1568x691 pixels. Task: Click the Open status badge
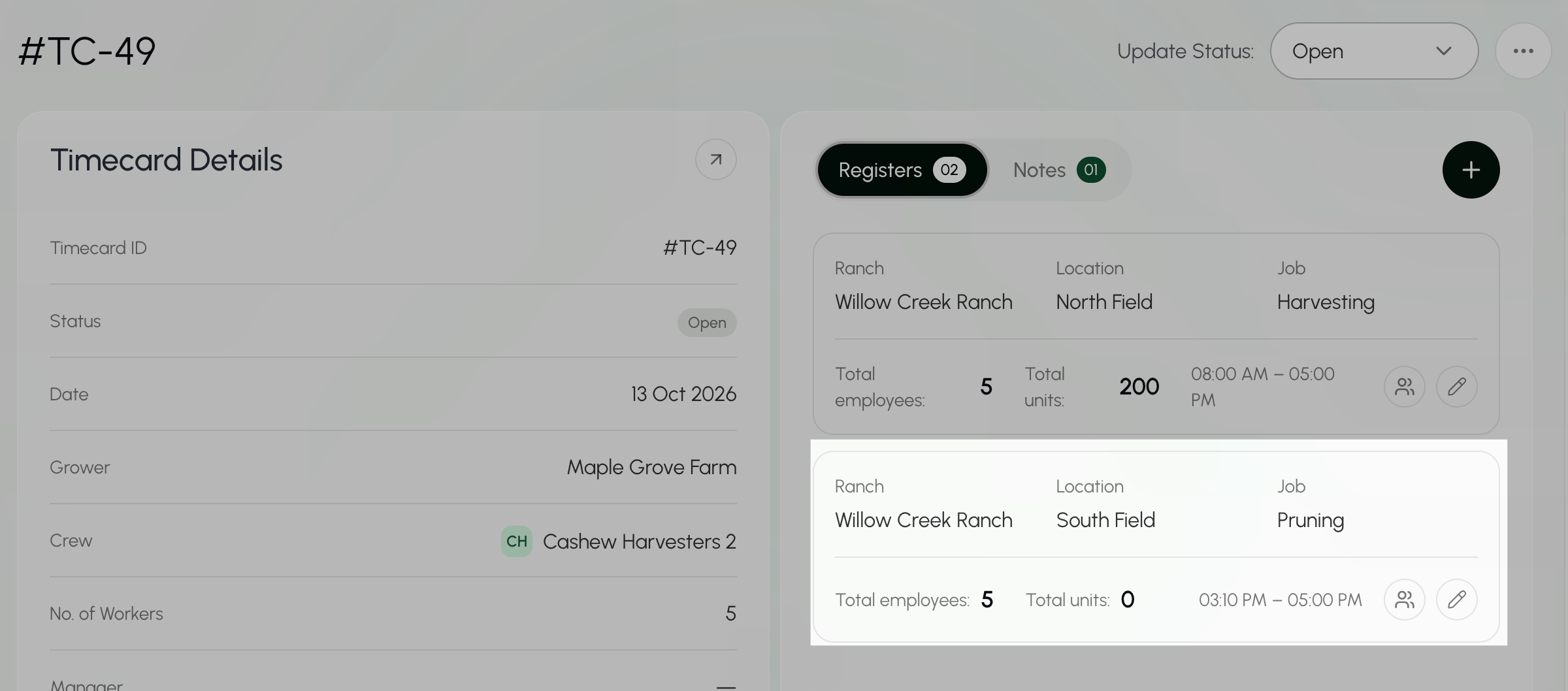[707, 323]
